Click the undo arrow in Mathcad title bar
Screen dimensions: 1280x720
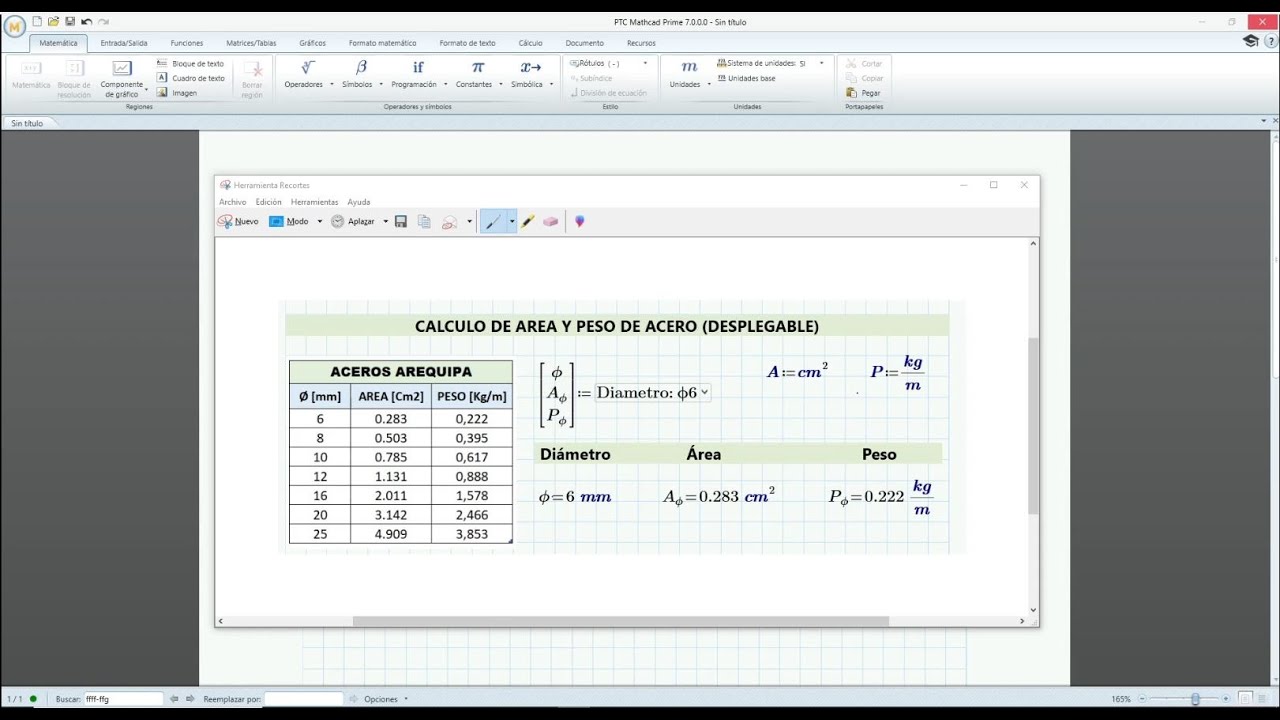[86, 21]
